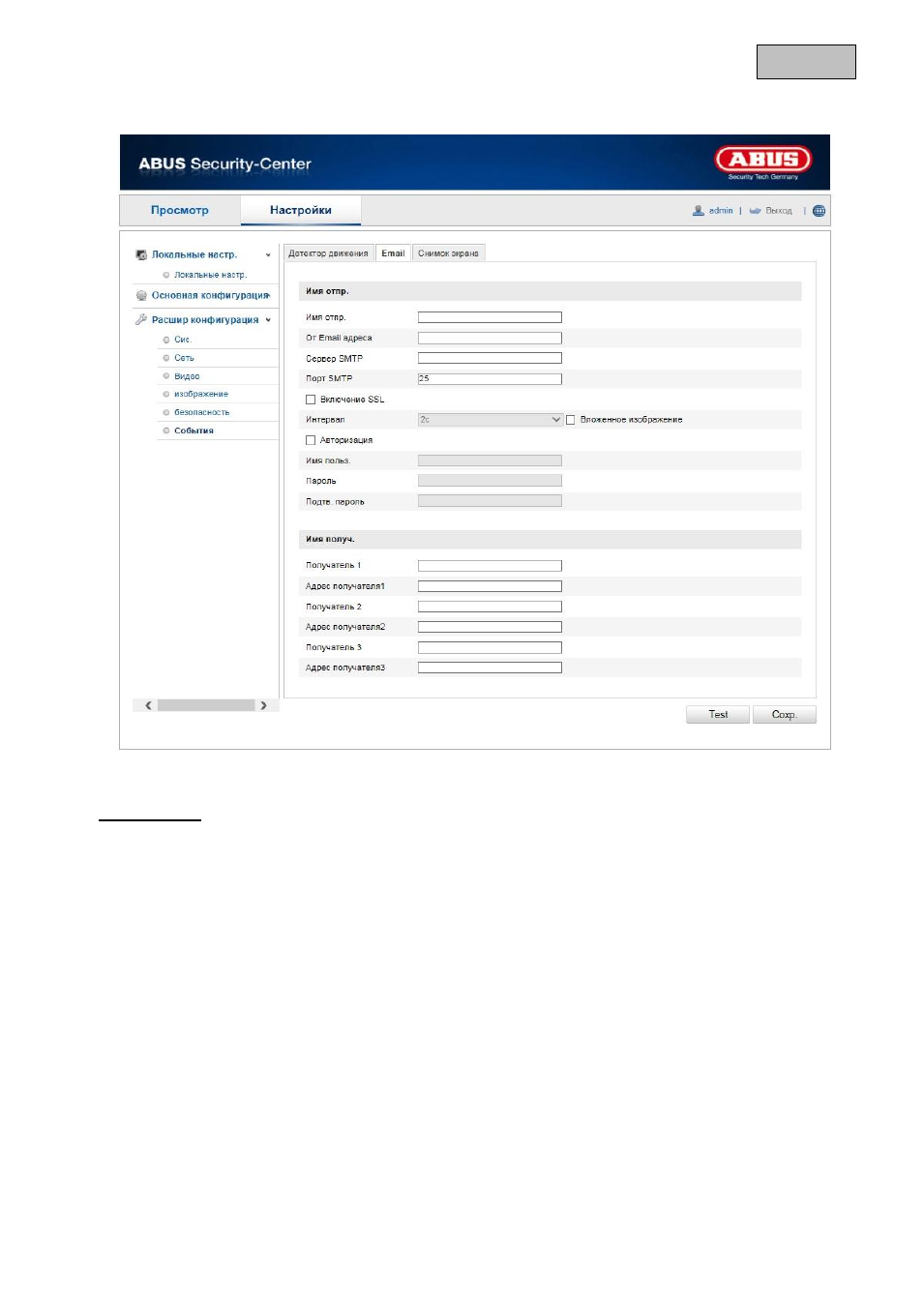Click the Порт SMTP field
This screenshot has height=1306, width=924.
[x=490, y=378]
